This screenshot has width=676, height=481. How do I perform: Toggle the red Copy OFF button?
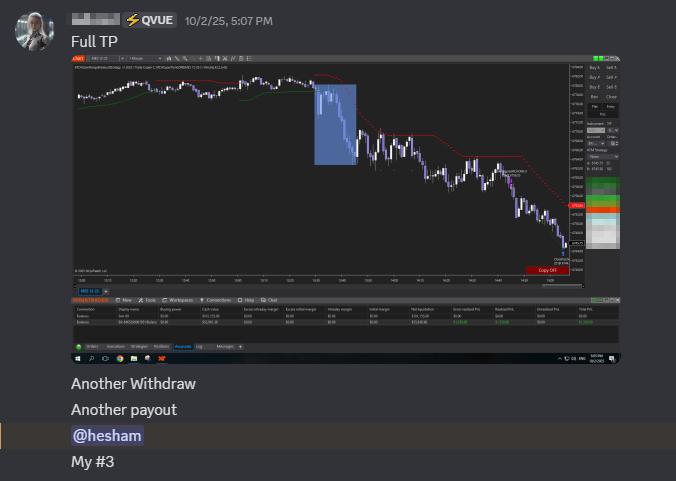(x=547, y=270)
